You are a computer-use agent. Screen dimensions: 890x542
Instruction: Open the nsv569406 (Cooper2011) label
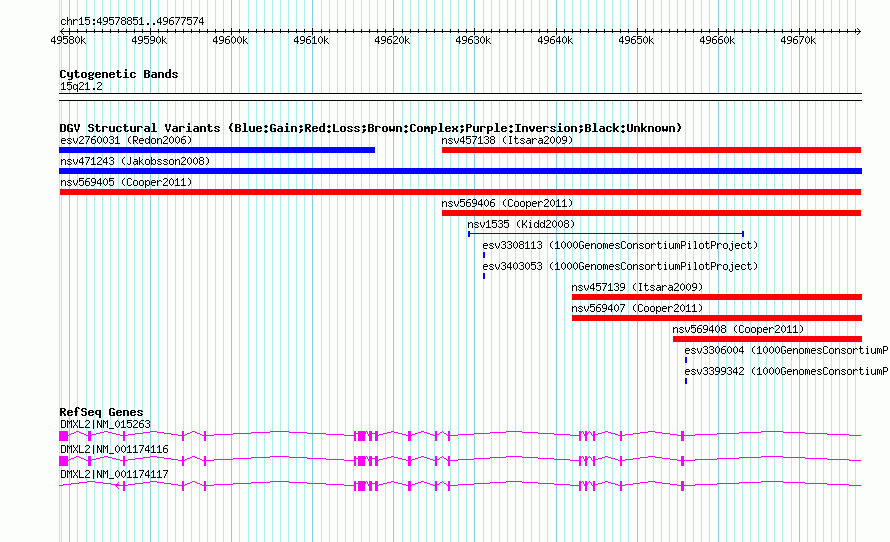click(x=507, y=203)
